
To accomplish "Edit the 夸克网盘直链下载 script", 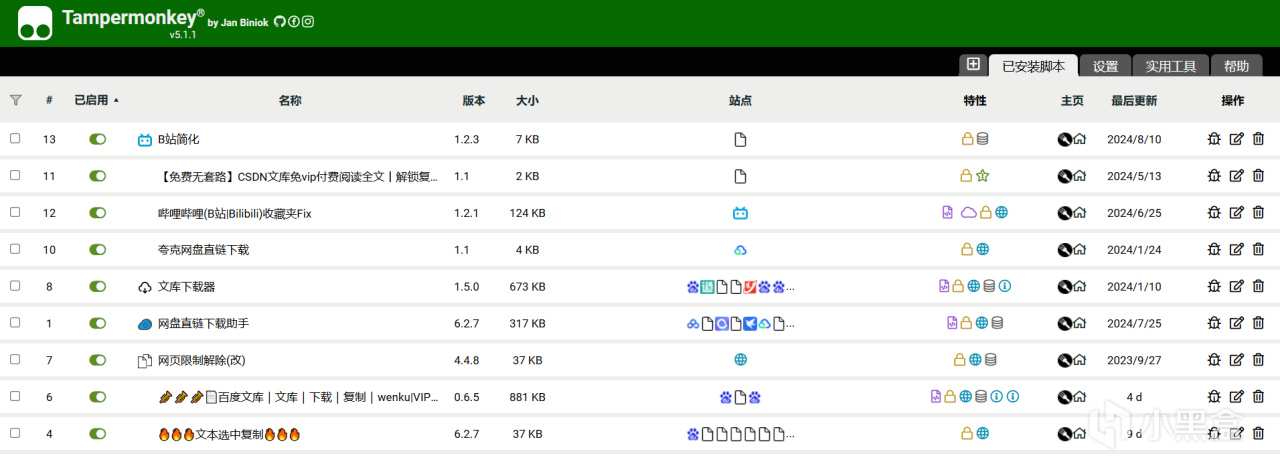I will (x=1236, y=249).
